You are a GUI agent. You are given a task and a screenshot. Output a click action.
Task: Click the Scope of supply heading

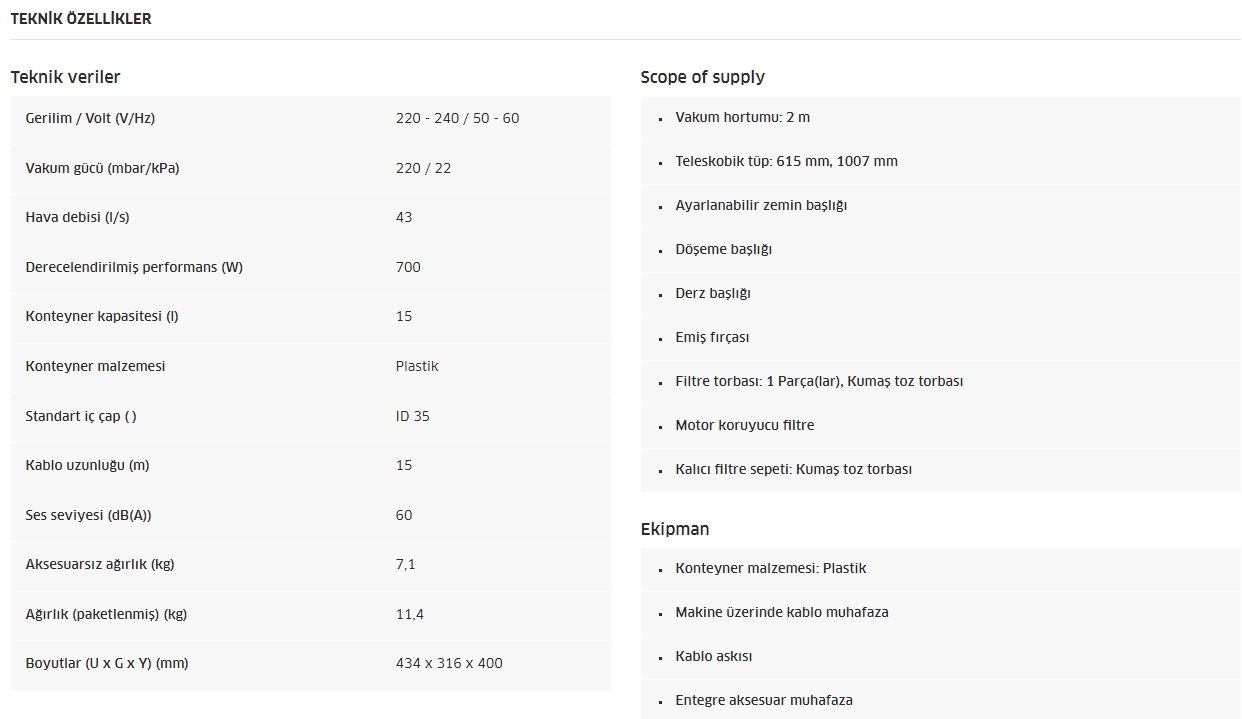tap(702, 77)
